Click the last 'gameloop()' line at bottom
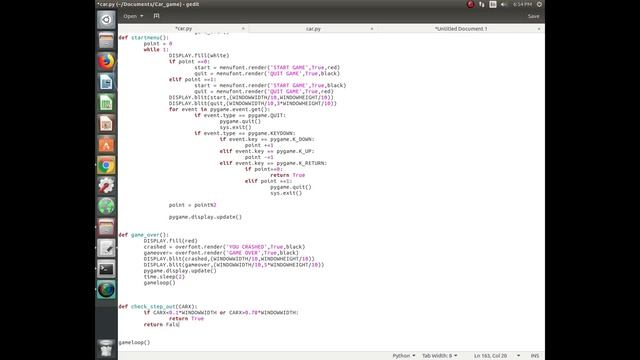The width and height of the screenshot is (640, 360). point(134,342)
